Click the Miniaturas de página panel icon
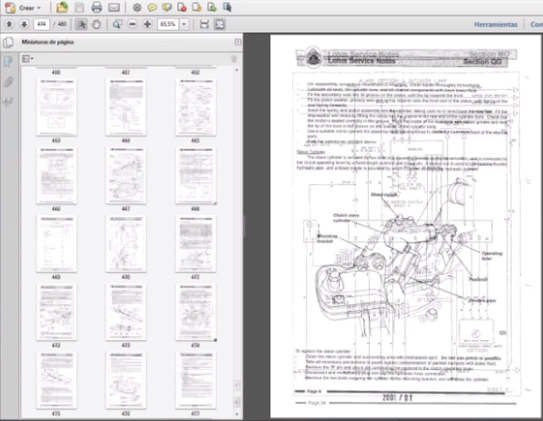This screenshot has width=543, height=421. (8, 43)
